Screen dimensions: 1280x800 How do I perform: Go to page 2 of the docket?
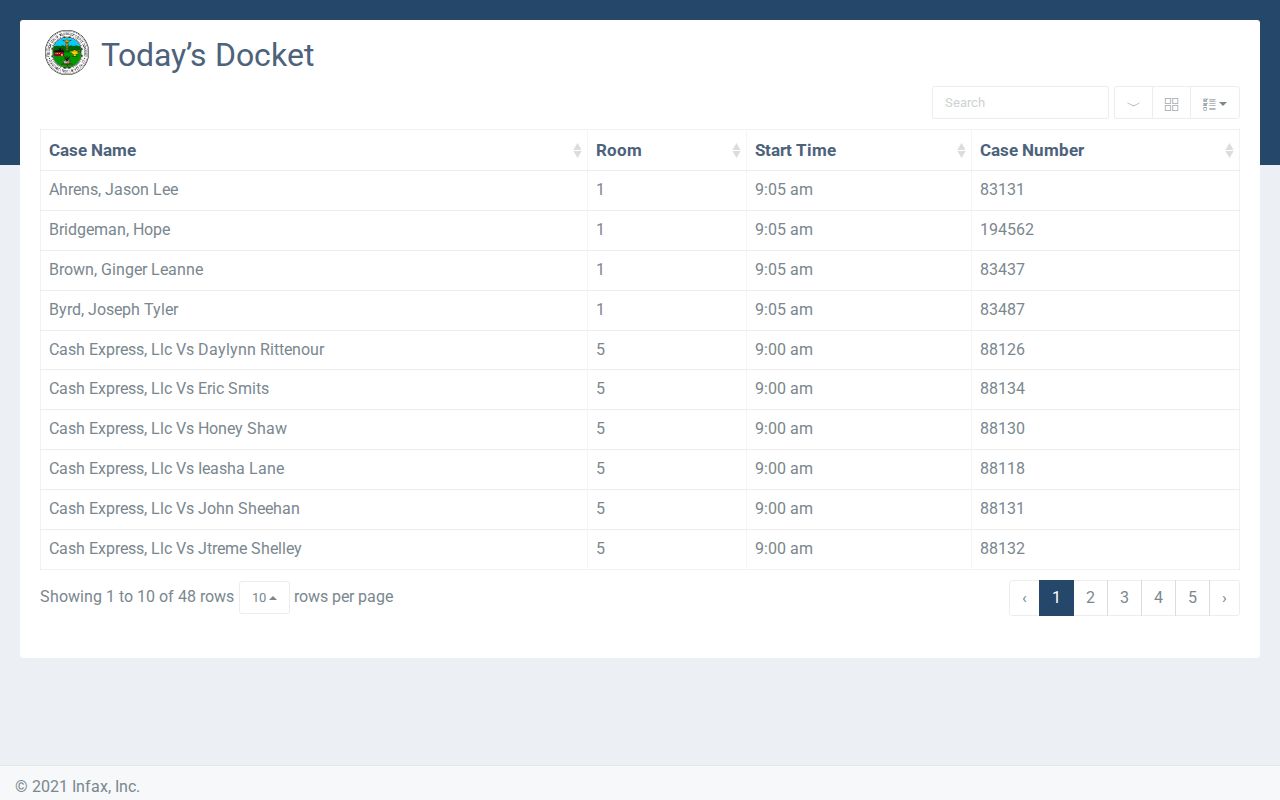(x=1090, y=598)
